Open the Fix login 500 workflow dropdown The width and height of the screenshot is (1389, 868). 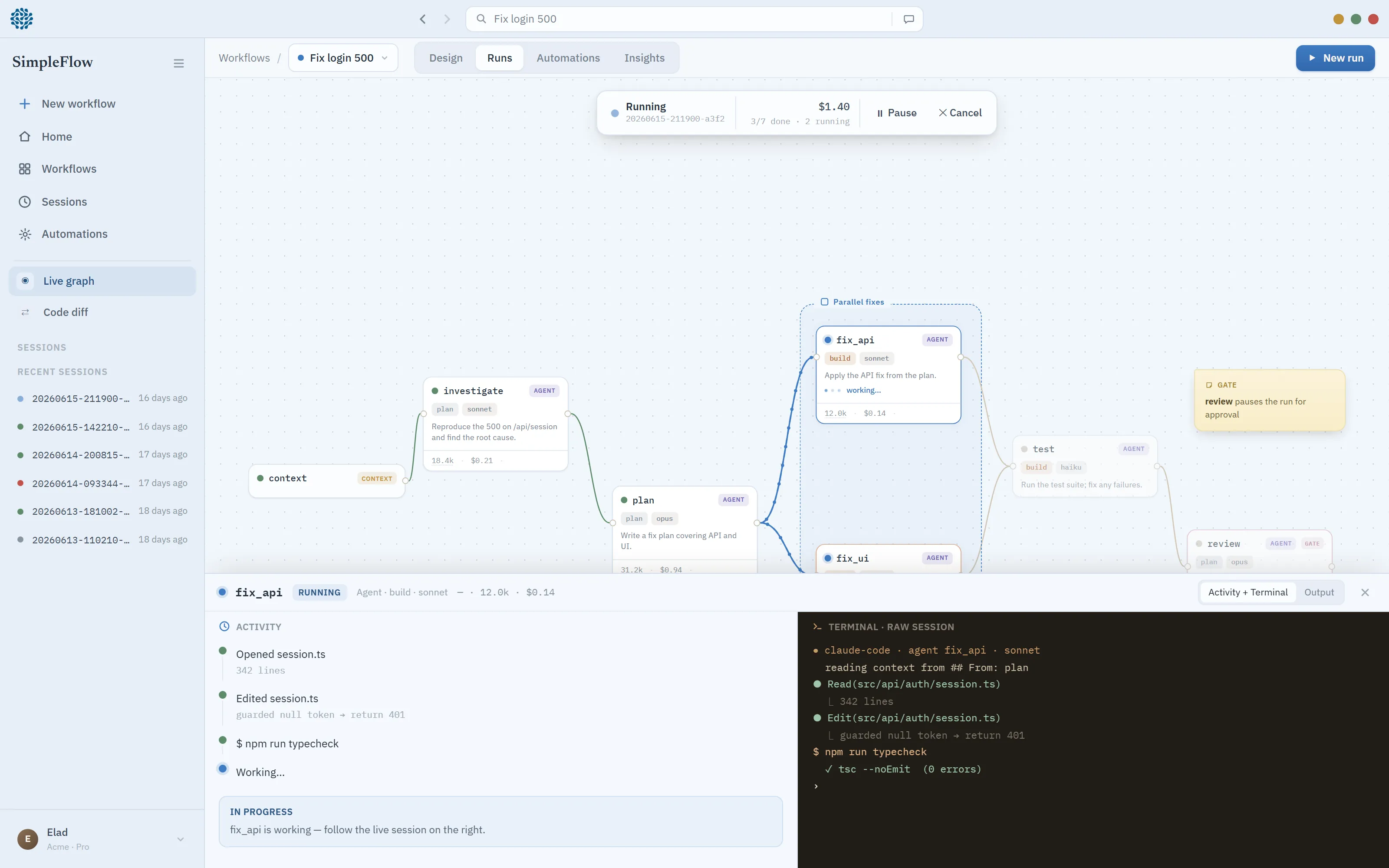point(342,58)
